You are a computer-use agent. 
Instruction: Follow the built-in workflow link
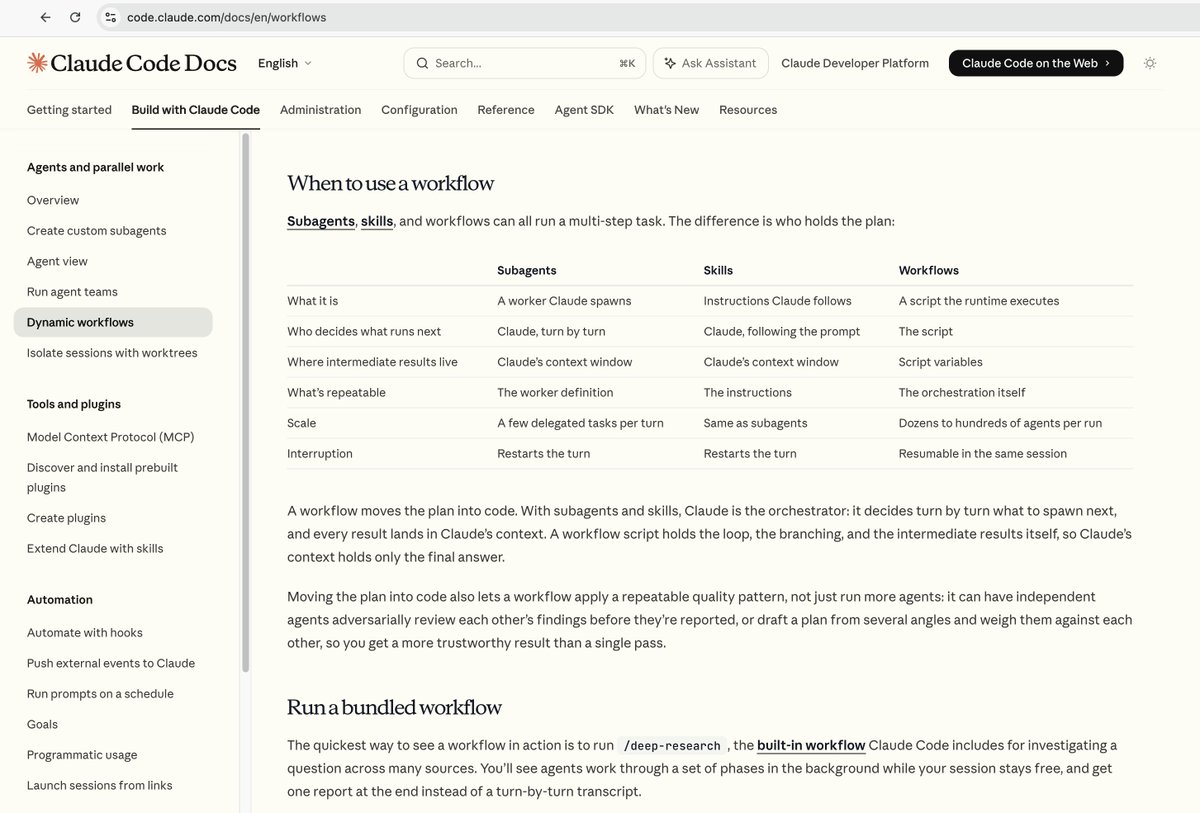(x=811, y=745)
